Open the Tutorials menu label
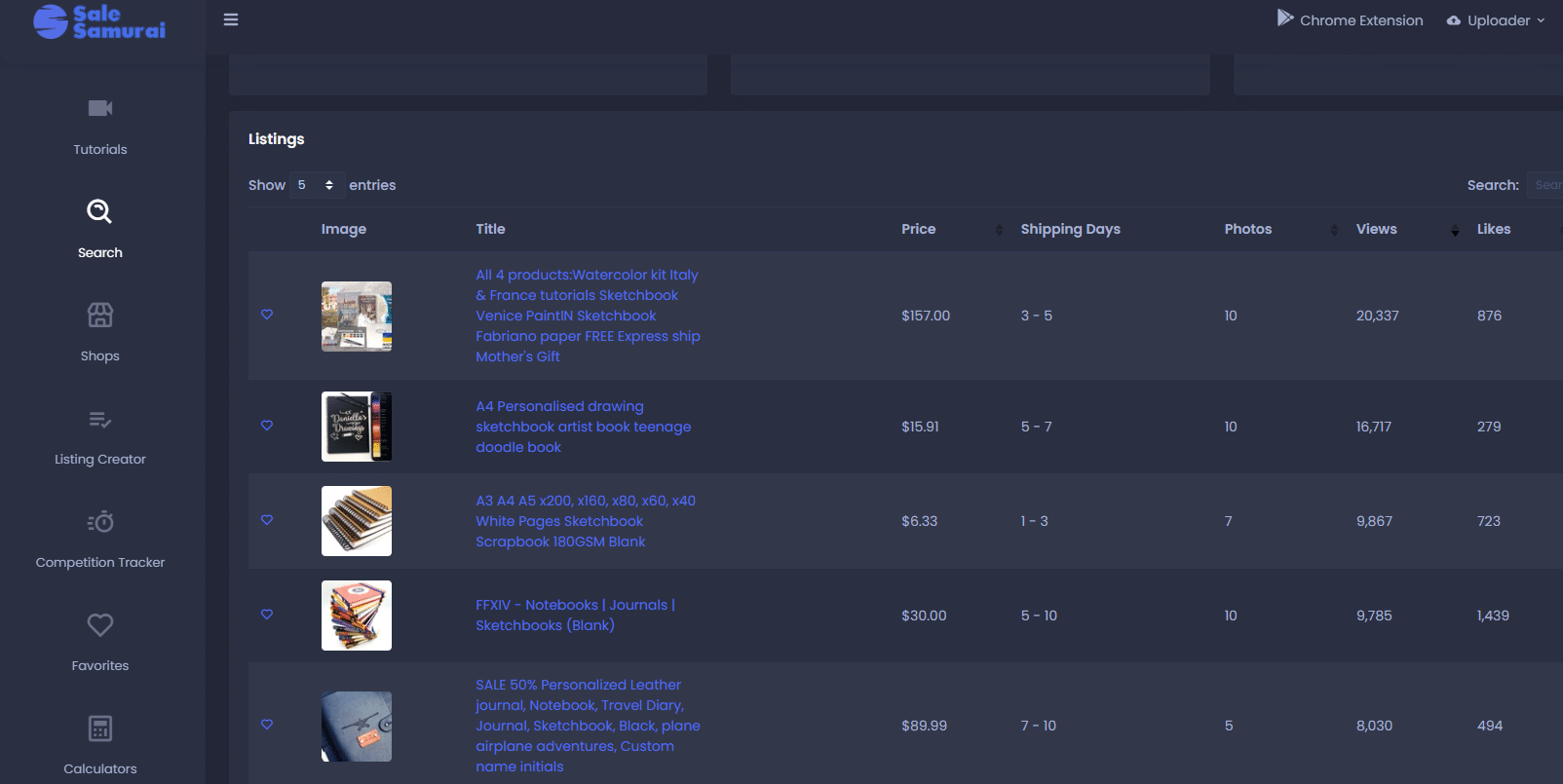 click(100, 149)
